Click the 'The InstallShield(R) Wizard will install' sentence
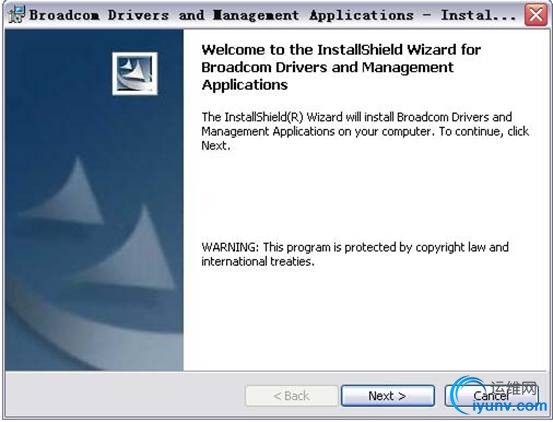Screen dimensions: 553x422 click(x=357, y=117)
